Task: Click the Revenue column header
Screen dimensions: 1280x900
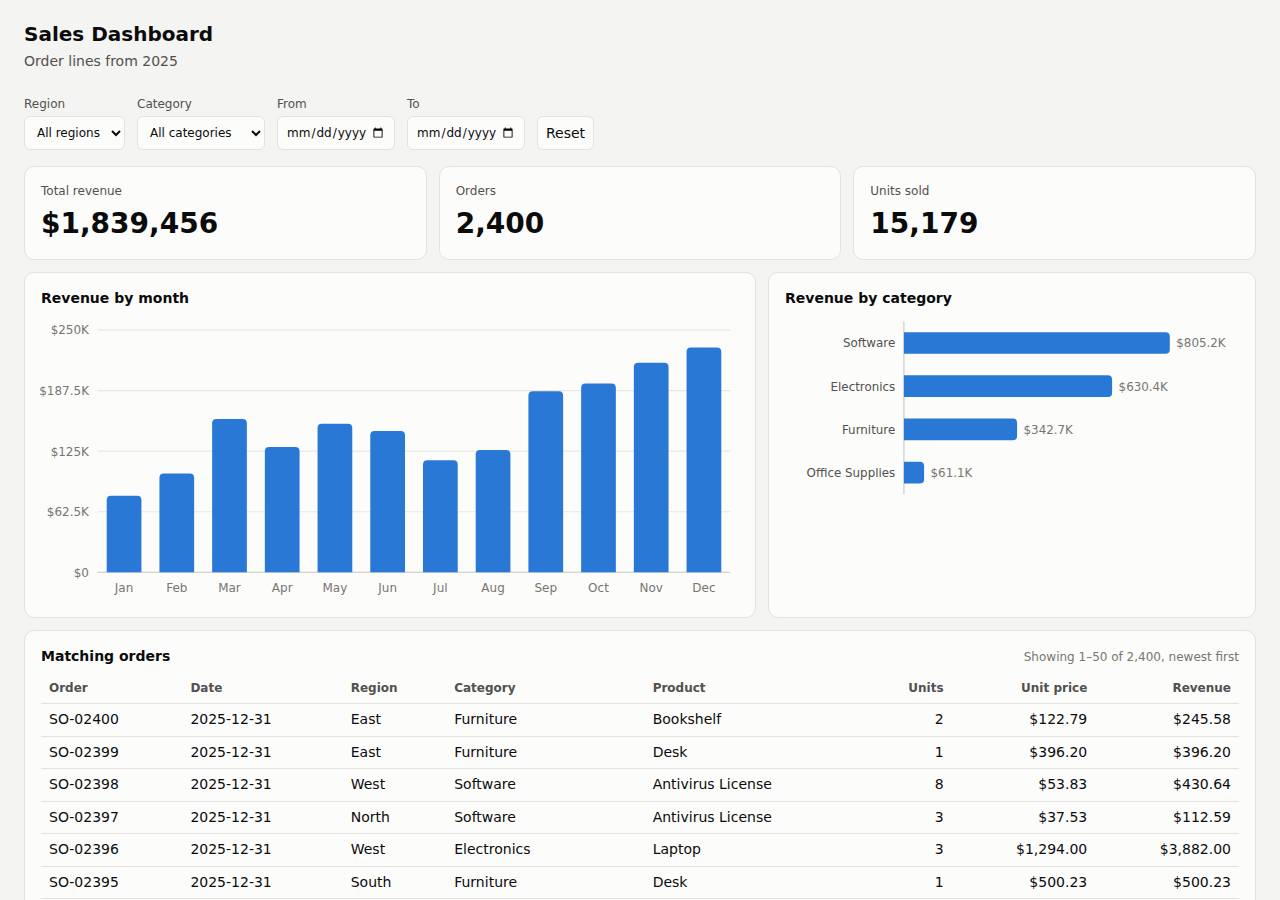Action: [x=1201, y=688]
